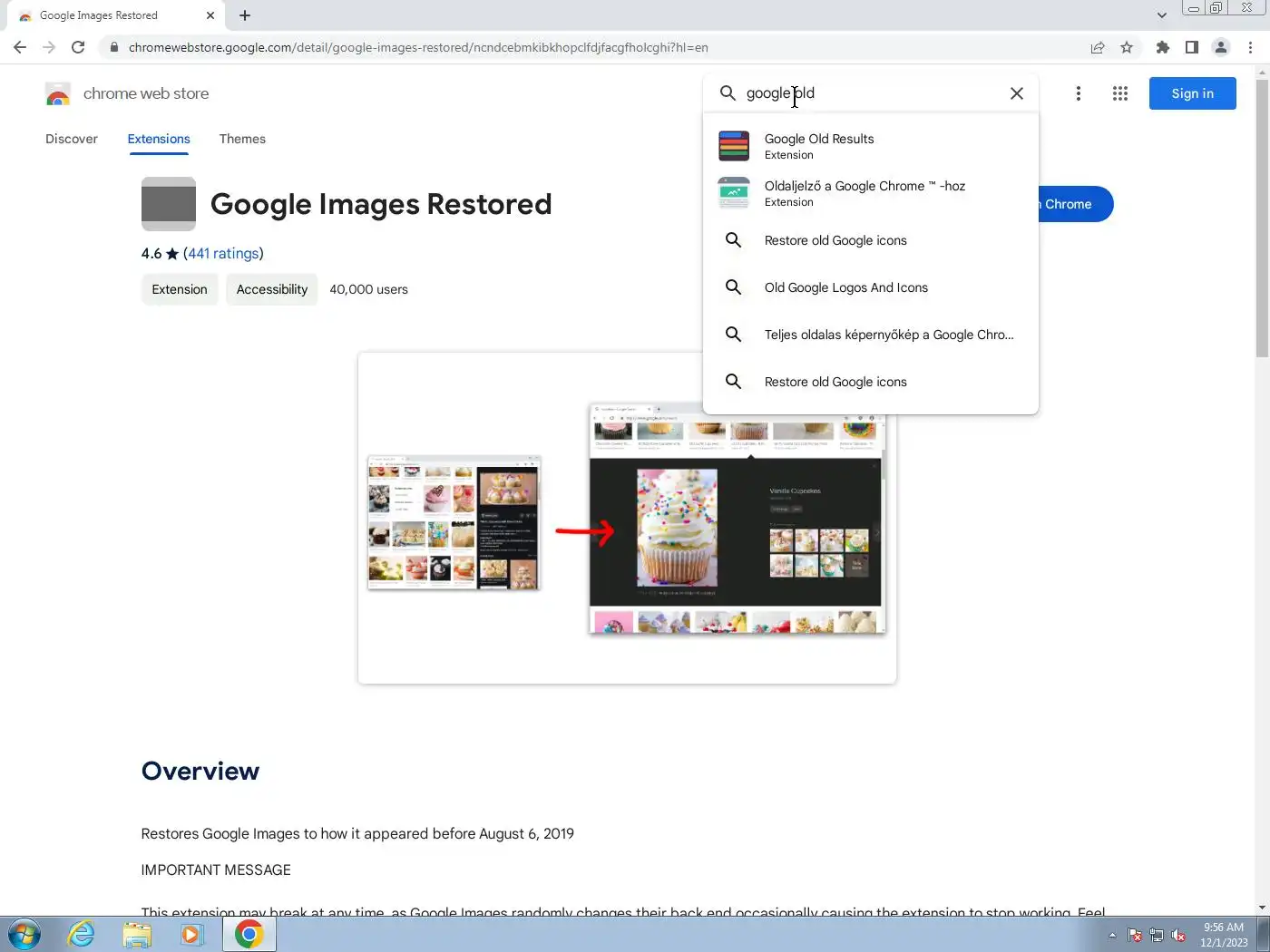Click the Add to Chrome button
Viewport: 1270px width, 952px height.
coord(1075,204)
